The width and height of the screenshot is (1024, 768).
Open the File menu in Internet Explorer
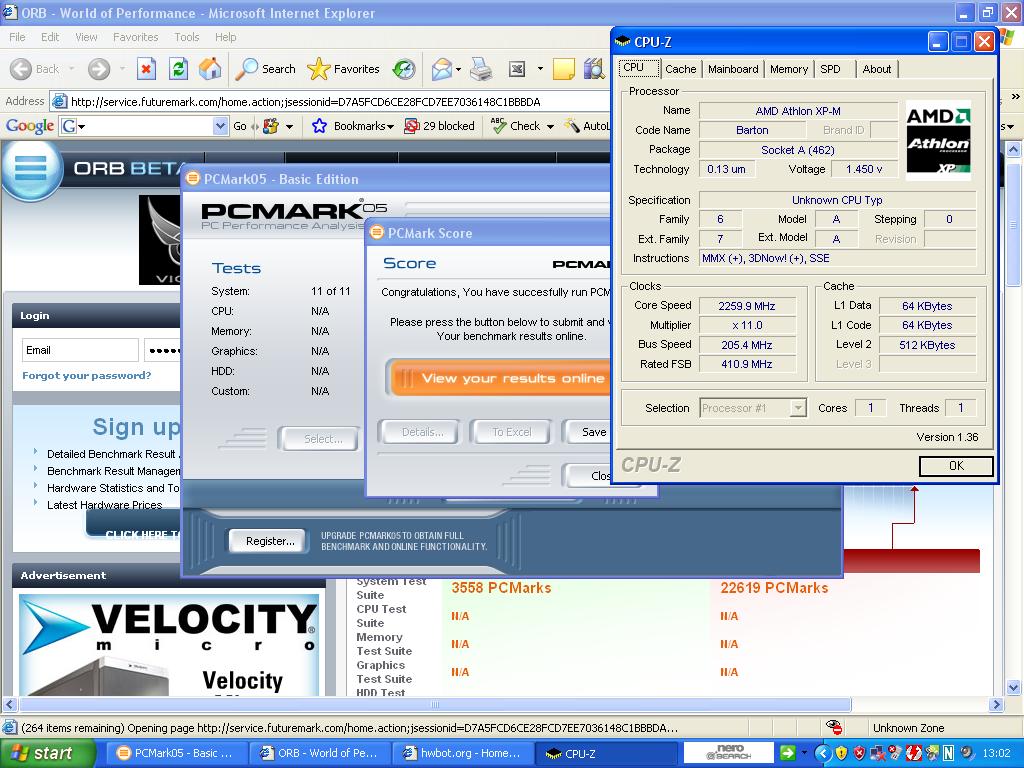coord(18,37)
